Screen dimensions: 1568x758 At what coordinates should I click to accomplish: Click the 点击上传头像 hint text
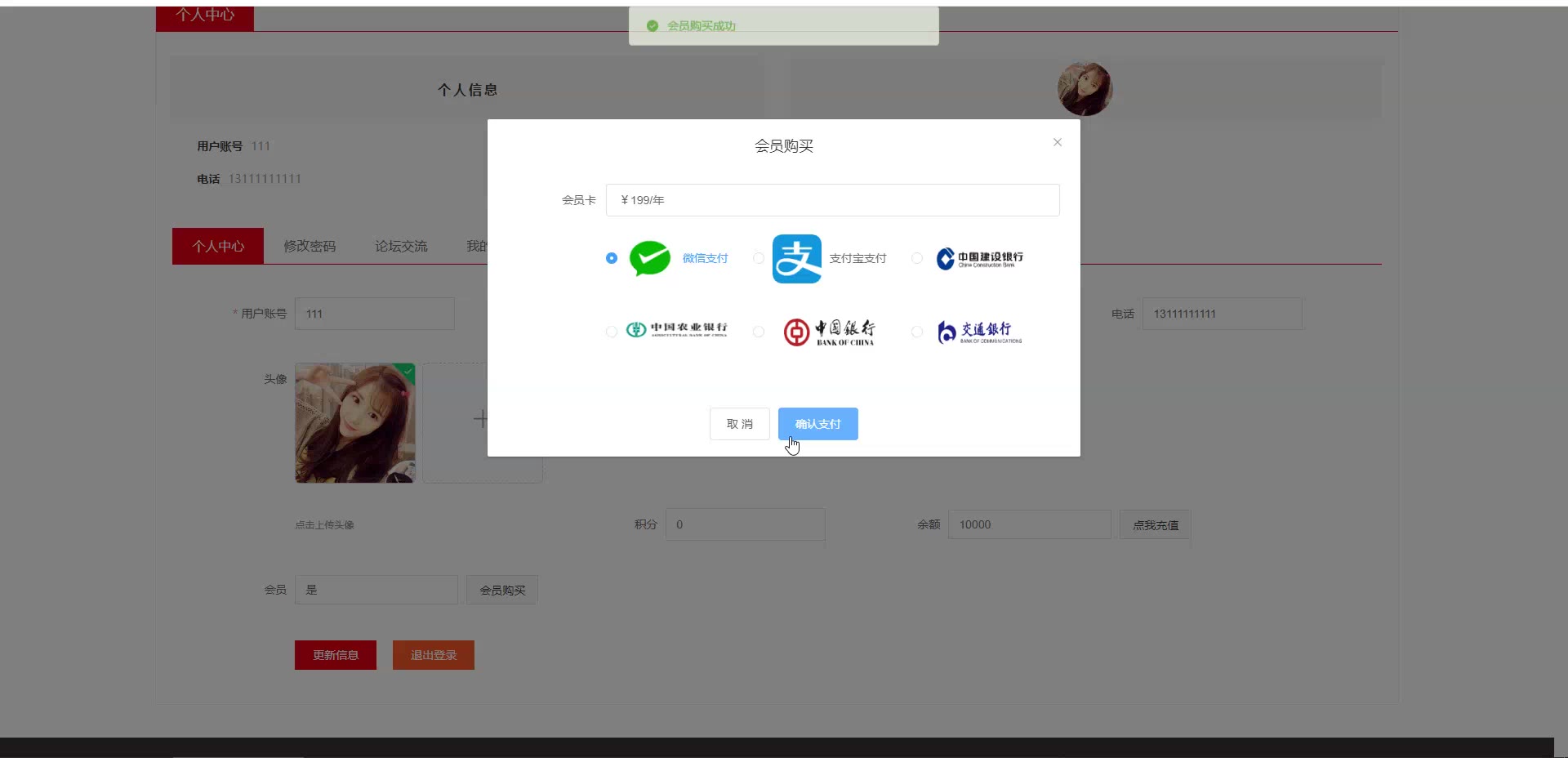pyautogui.click(x=324, y=525)
